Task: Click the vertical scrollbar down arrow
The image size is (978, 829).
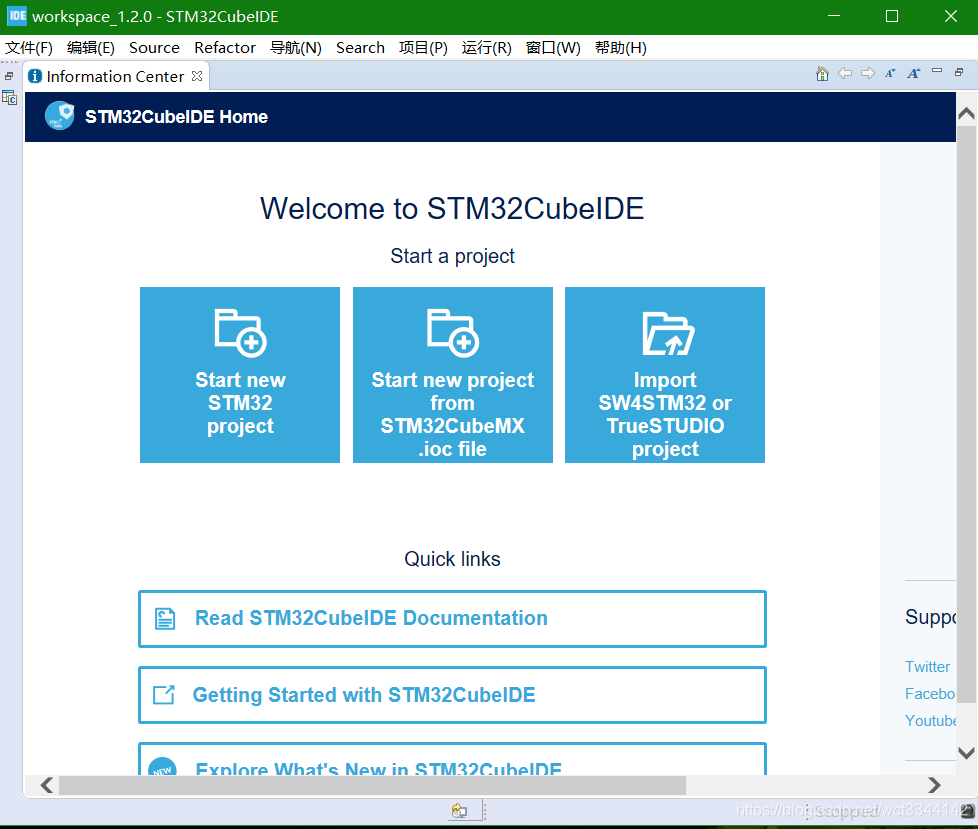Action: tap(966, 753)
